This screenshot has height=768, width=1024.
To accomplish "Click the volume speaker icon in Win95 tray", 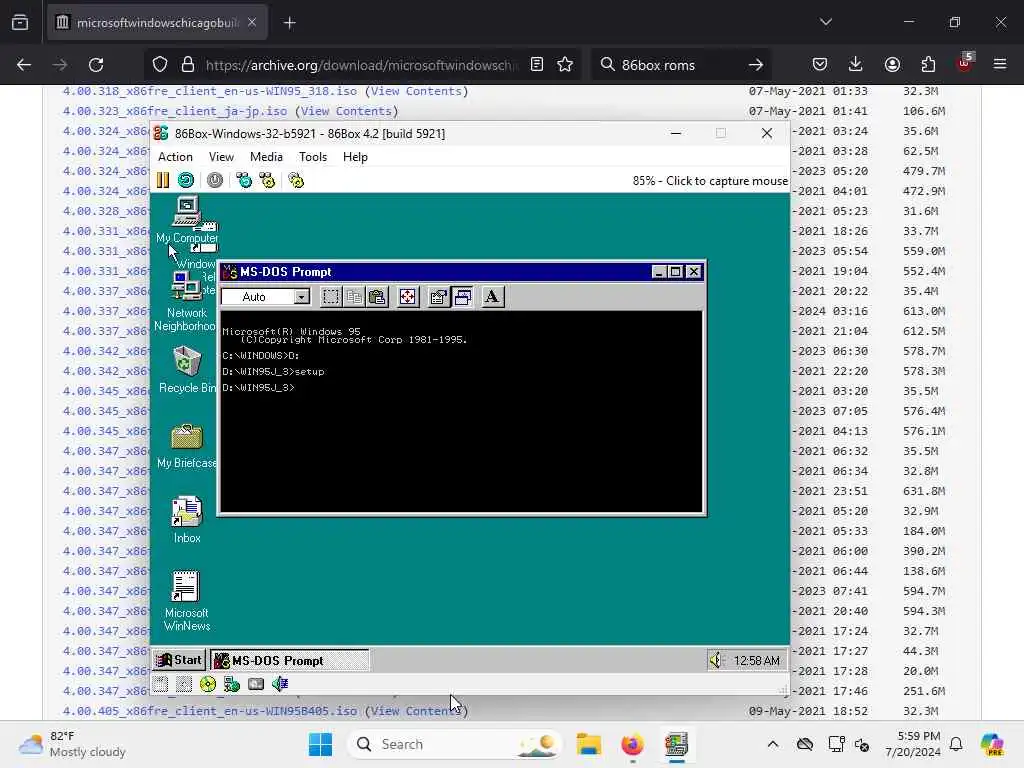I will [717, 661].
